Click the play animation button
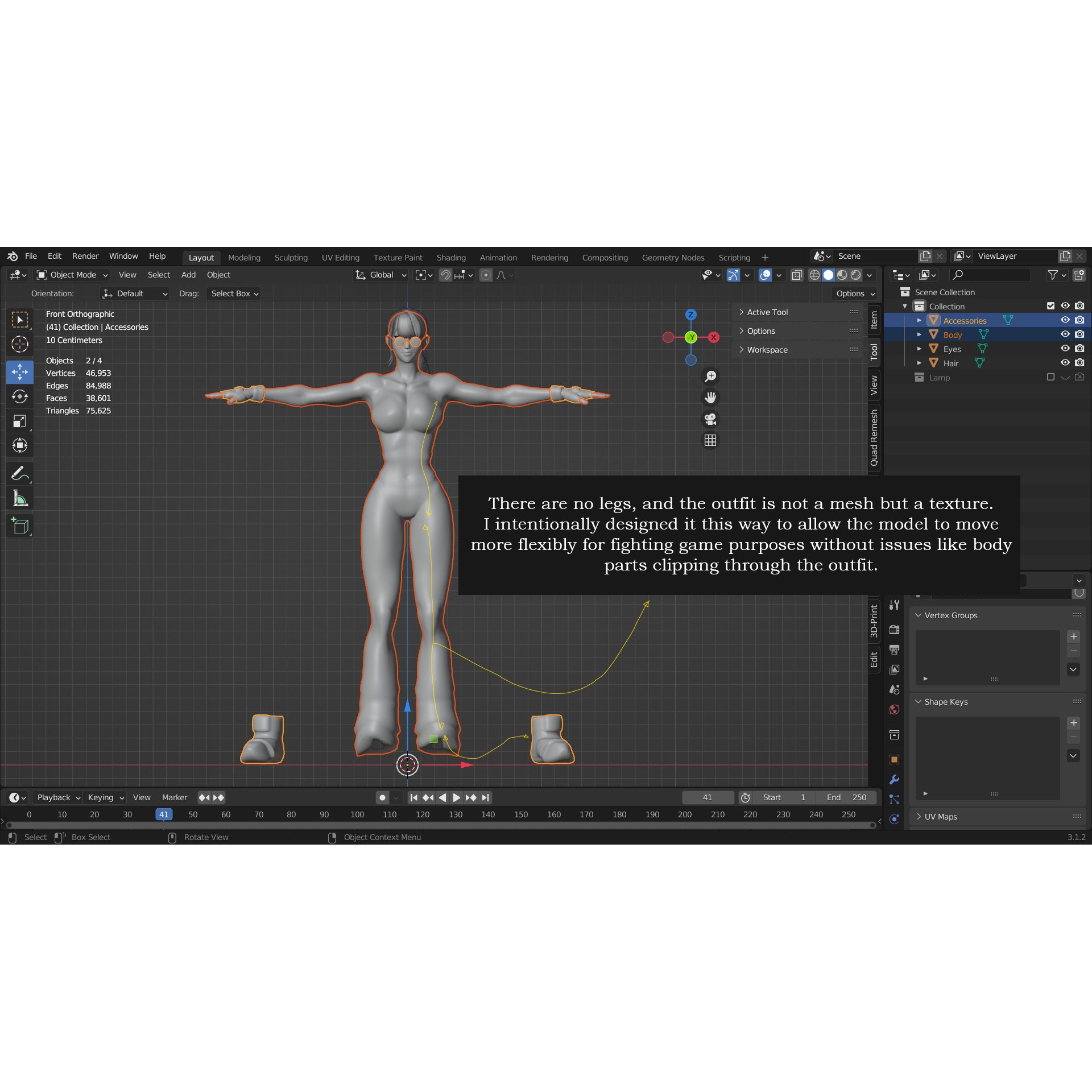This screenshot has height=1092, width=1092. pos(456,797)
